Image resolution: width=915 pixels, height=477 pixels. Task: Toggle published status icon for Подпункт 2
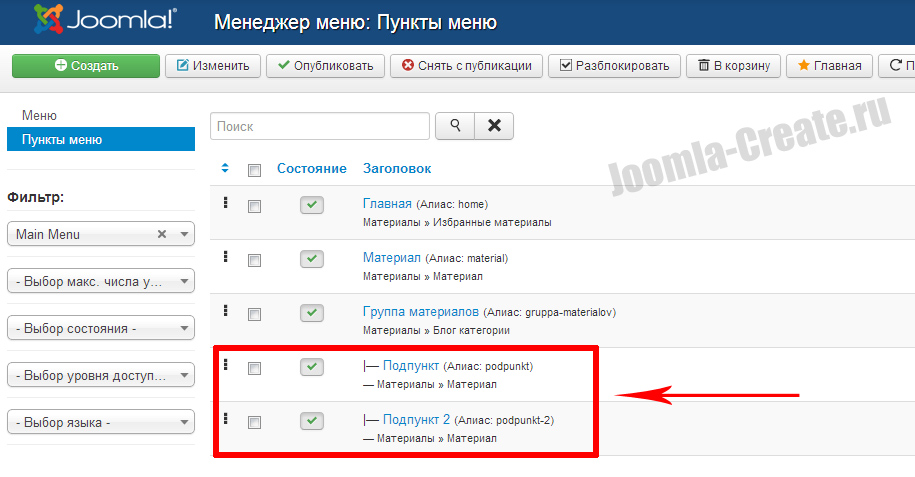[313, 421]
